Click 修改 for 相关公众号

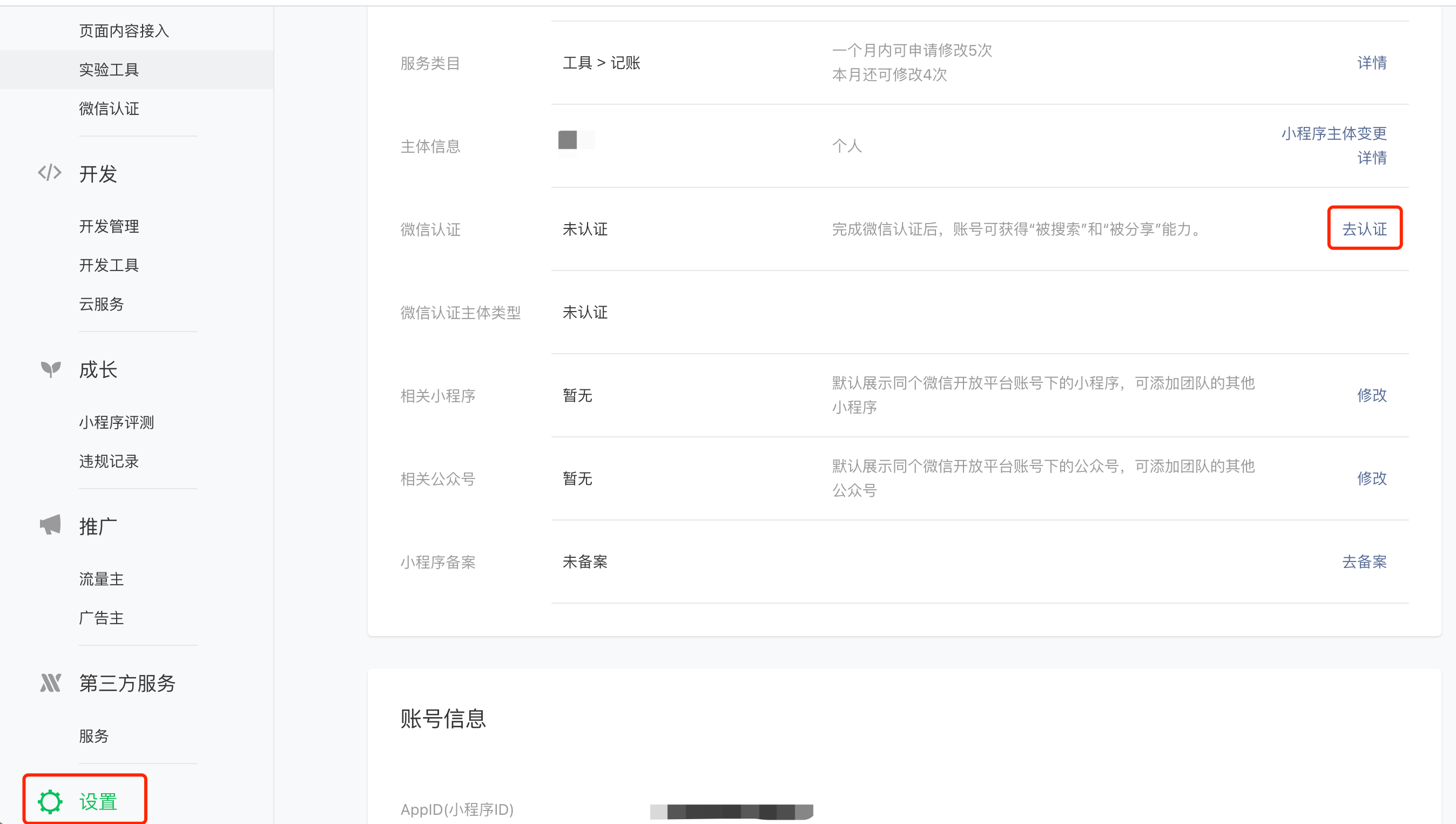coord(1371,478)
